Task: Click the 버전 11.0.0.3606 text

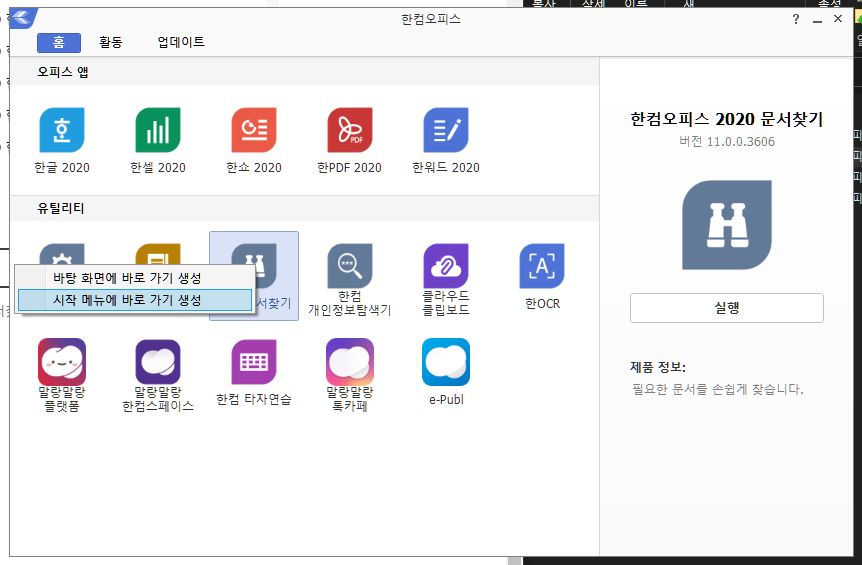Action: [727, 142]
